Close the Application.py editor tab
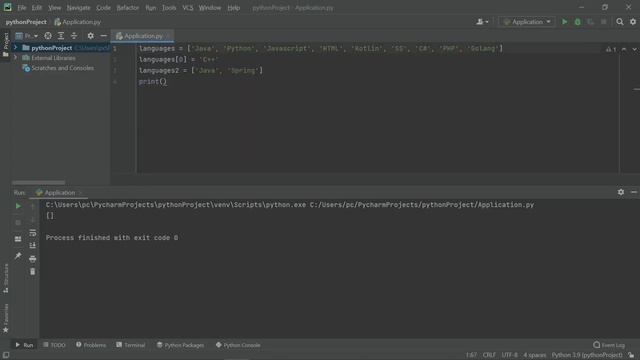Image resolution: width=640 pixels, height=360 pixels. pyautogui.click(x=168, y=36)
